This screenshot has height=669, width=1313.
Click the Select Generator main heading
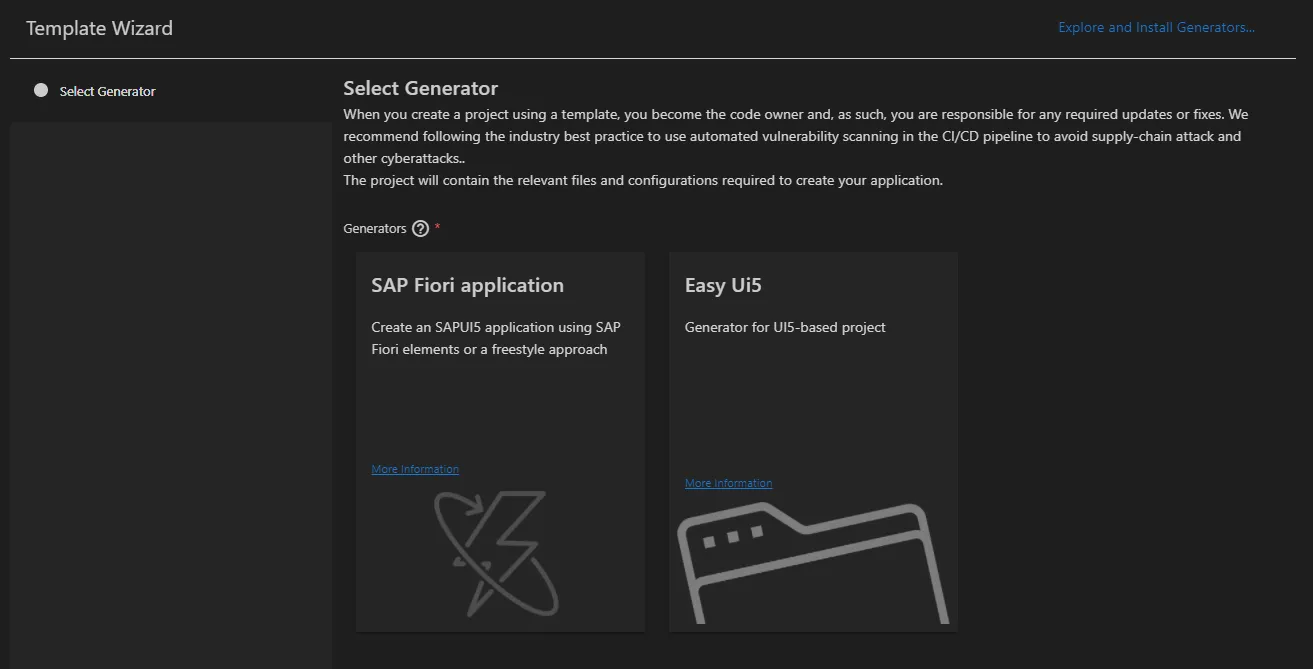point(420,88)
